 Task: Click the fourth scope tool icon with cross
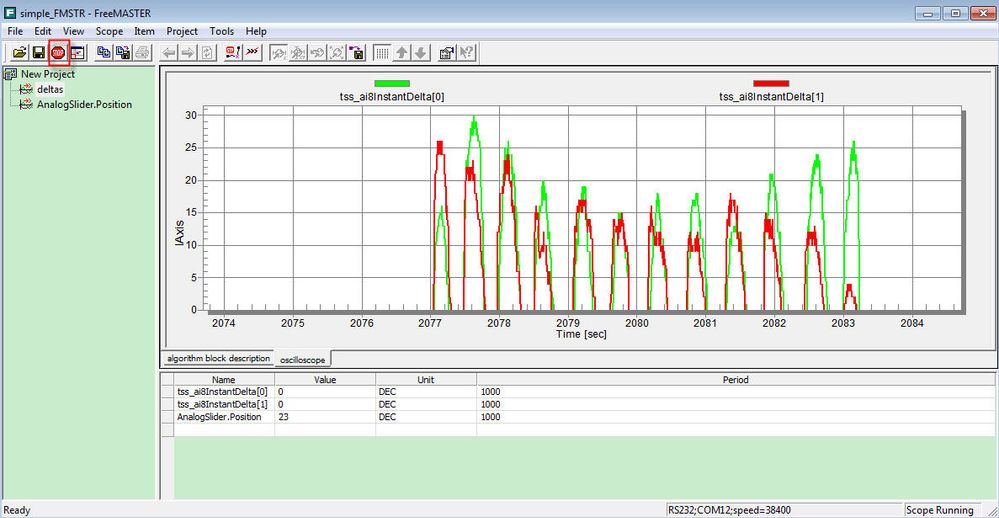tap(337, 52)
